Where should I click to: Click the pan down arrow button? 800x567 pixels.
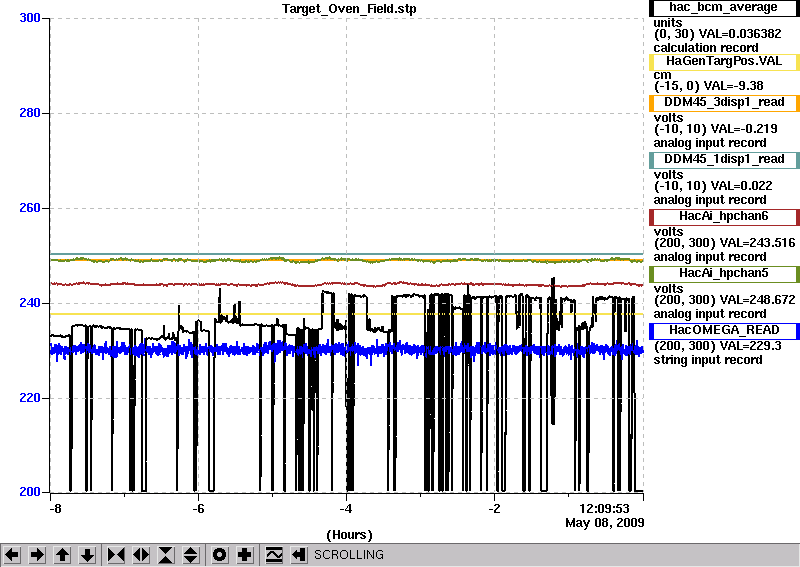pyautogui.click(x=88, y=555)
